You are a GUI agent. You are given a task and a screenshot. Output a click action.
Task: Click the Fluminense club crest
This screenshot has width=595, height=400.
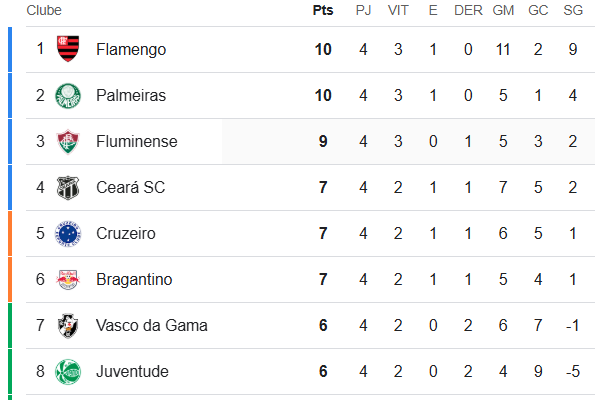(68, 142)
